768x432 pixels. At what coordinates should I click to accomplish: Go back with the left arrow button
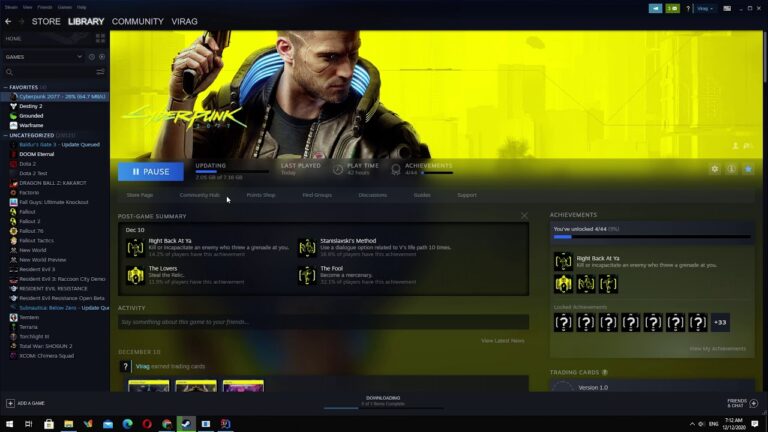click(x=8, y=22)
